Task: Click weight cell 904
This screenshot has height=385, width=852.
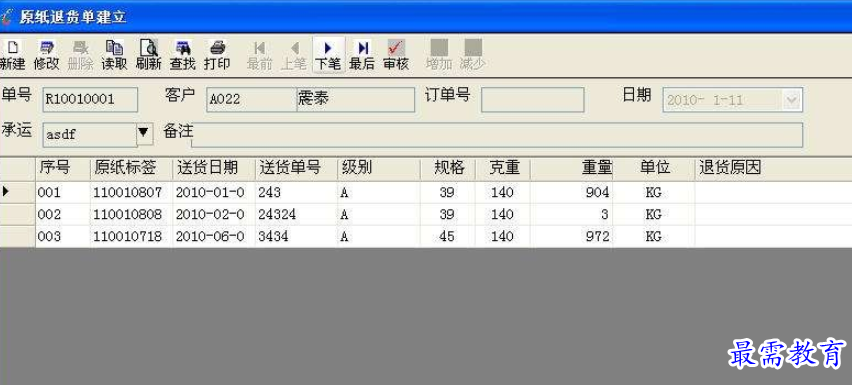Action: click(572, 192)
